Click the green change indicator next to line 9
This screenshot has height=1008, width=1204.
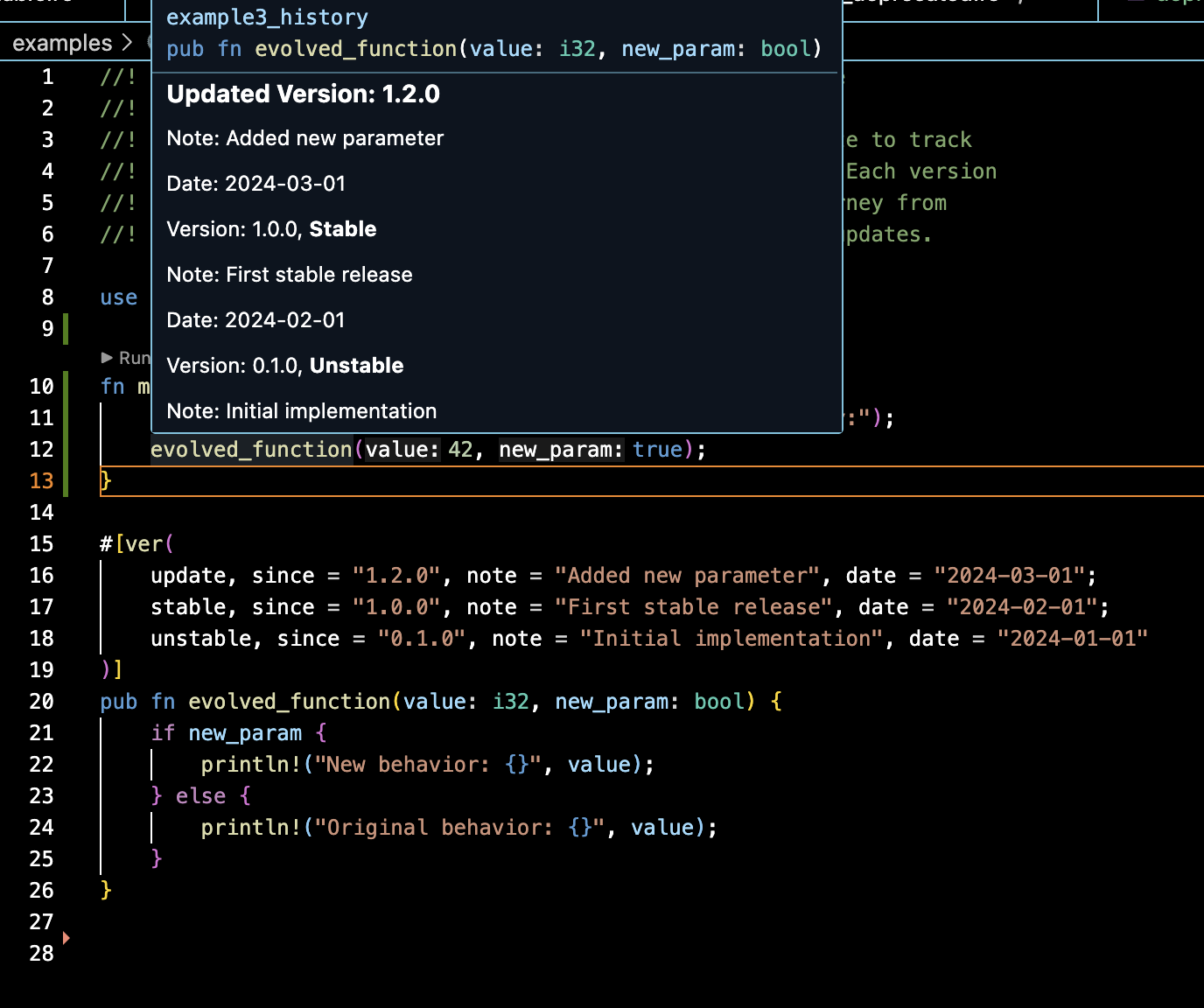68,329
